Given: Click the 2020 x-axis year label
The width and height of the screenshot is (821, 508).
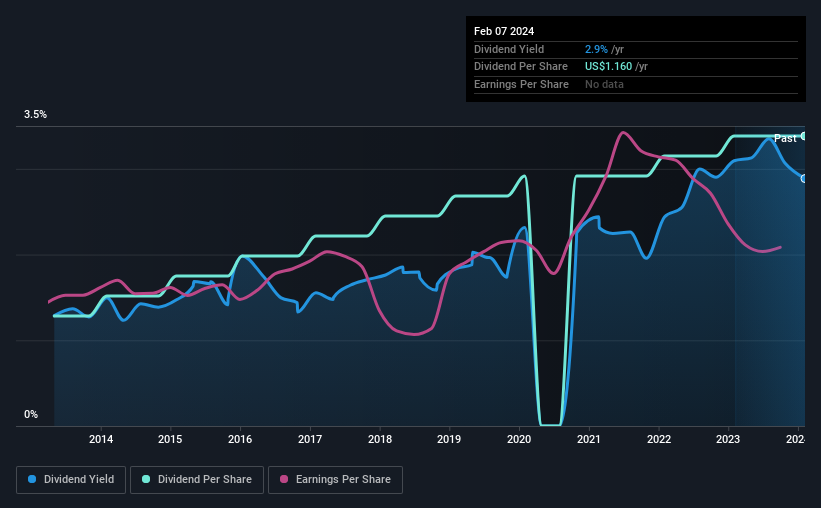Looking at the screenshot, I should tap(519, 439).
